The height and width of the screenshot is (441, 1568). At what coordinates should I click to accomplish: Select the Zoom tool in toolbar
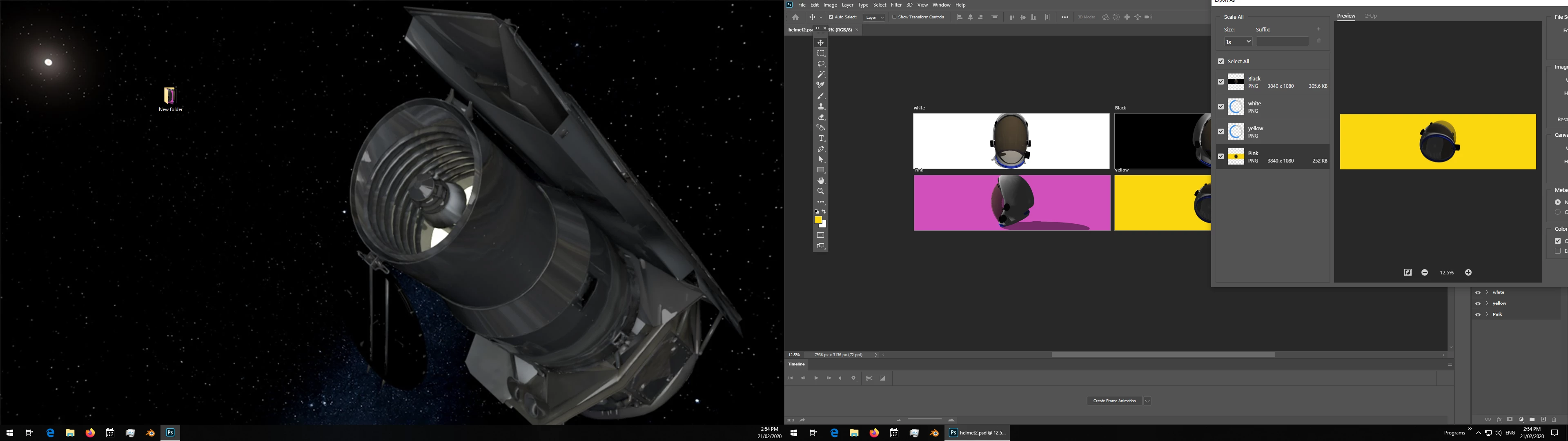point(820,191)
